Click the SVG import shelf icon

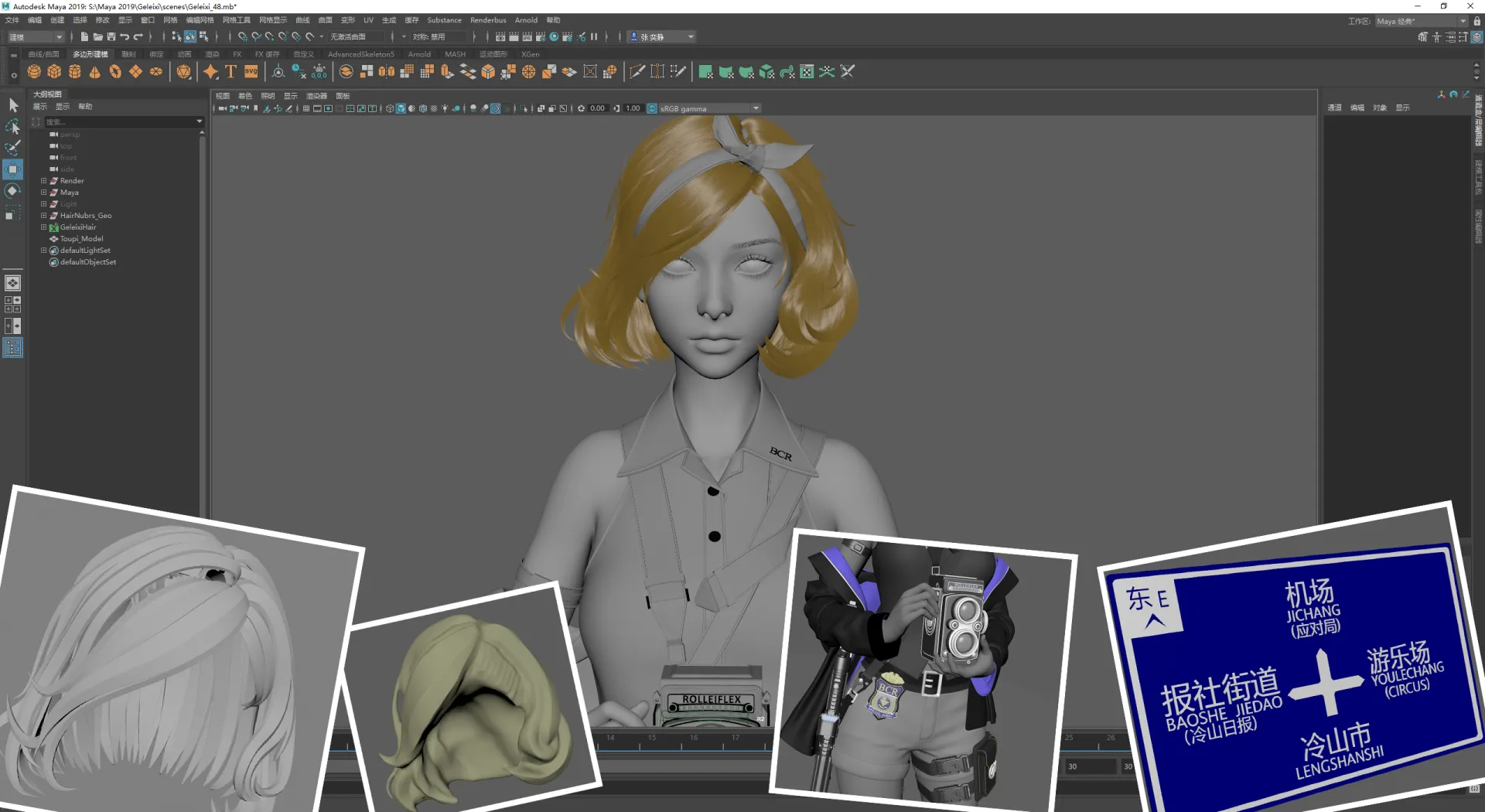click(x=251, y=72)
